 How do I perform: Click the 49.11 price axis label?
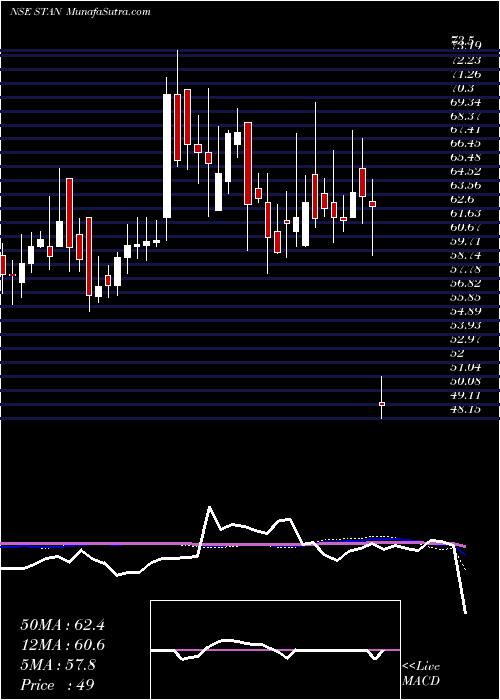466,395
